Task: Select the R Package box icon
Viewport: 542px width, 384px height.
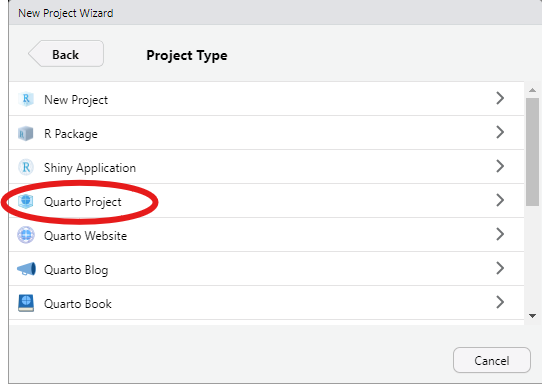Action: 26,133
